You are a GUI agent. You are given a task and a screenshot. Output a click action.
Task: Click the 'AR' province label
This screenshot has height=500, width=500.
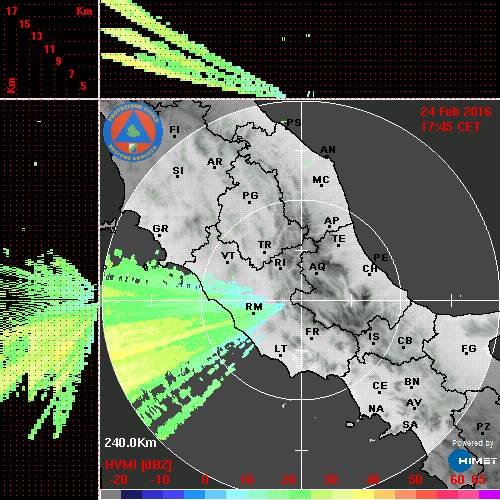click(x=215, y=162)
